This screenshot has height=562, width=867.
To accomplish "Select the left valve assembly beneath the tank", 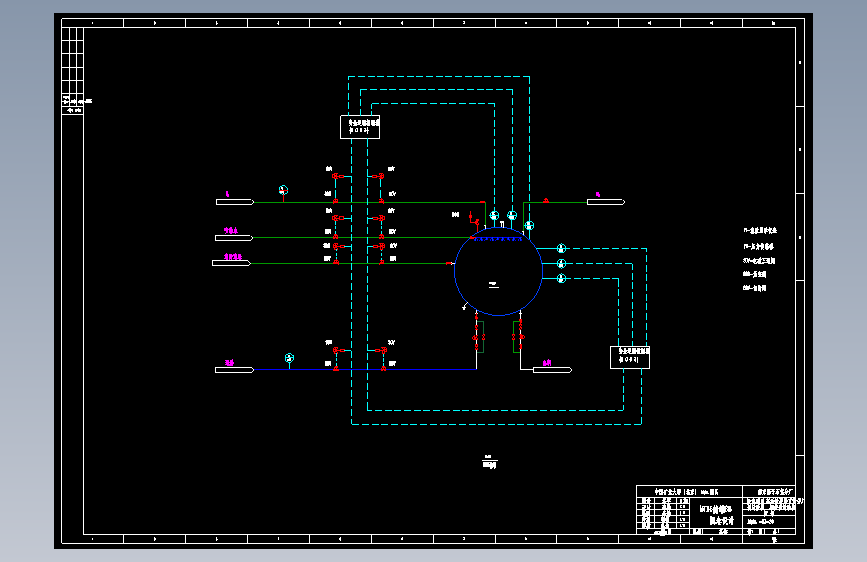I will (479, 336).
